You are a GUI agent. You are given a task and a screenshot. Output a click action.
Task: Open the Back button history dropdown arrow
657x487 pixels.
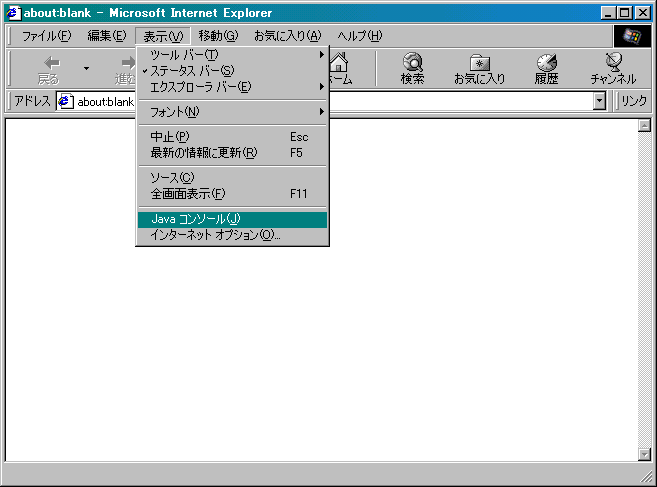[x=86, y=69]
